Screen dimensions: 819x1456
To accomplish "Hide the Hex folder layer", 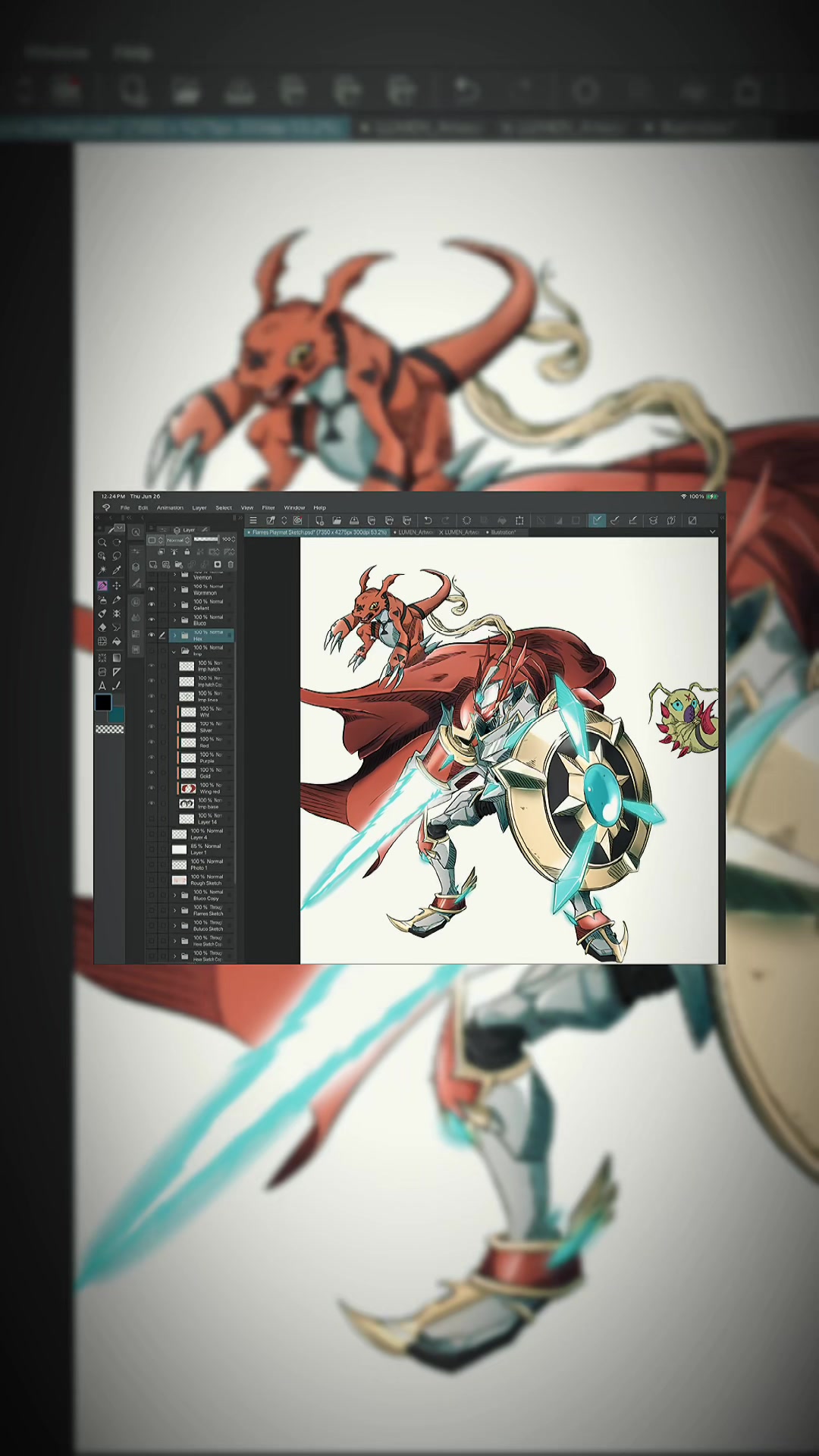I will pyautogui.click(x=152, y=635).
